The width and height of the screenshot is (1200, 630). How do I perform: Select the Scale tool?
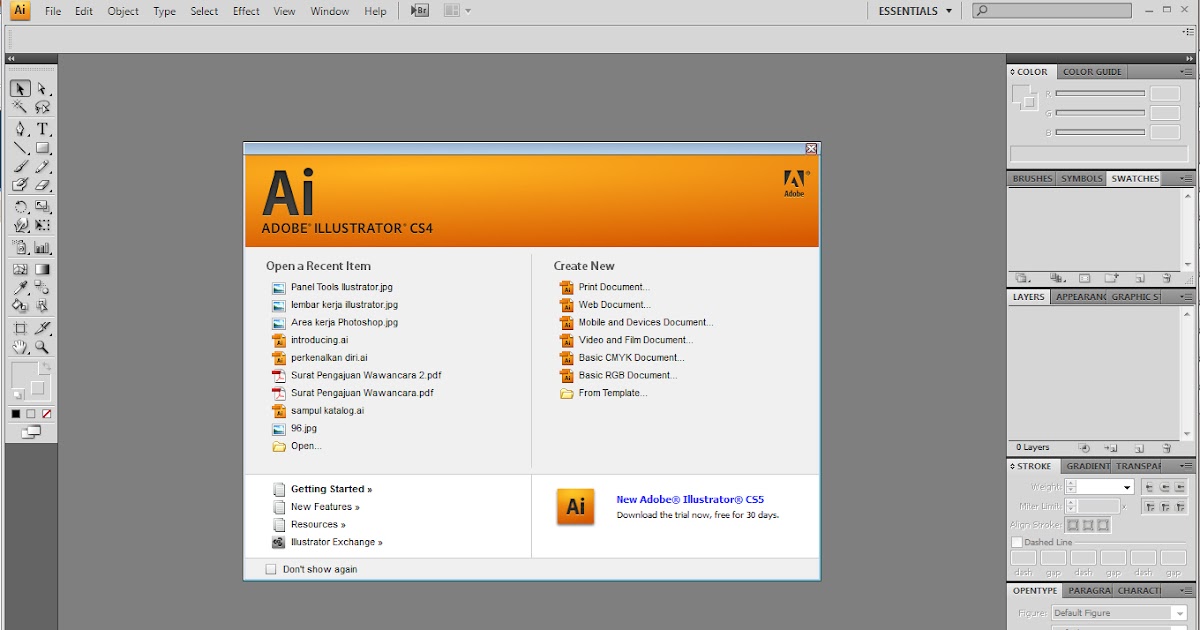42,207
